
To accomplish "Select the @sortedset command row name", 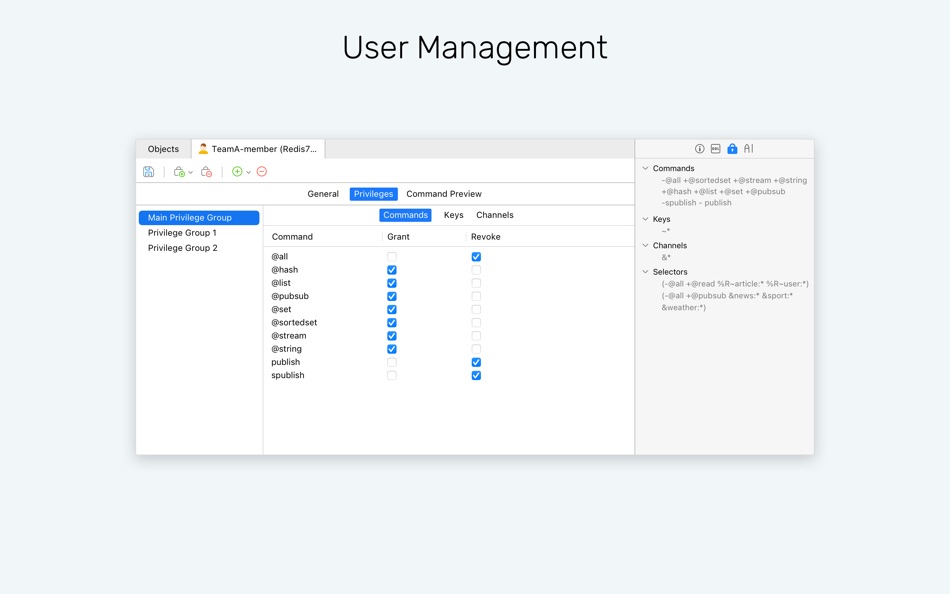I will coord(294,322).
